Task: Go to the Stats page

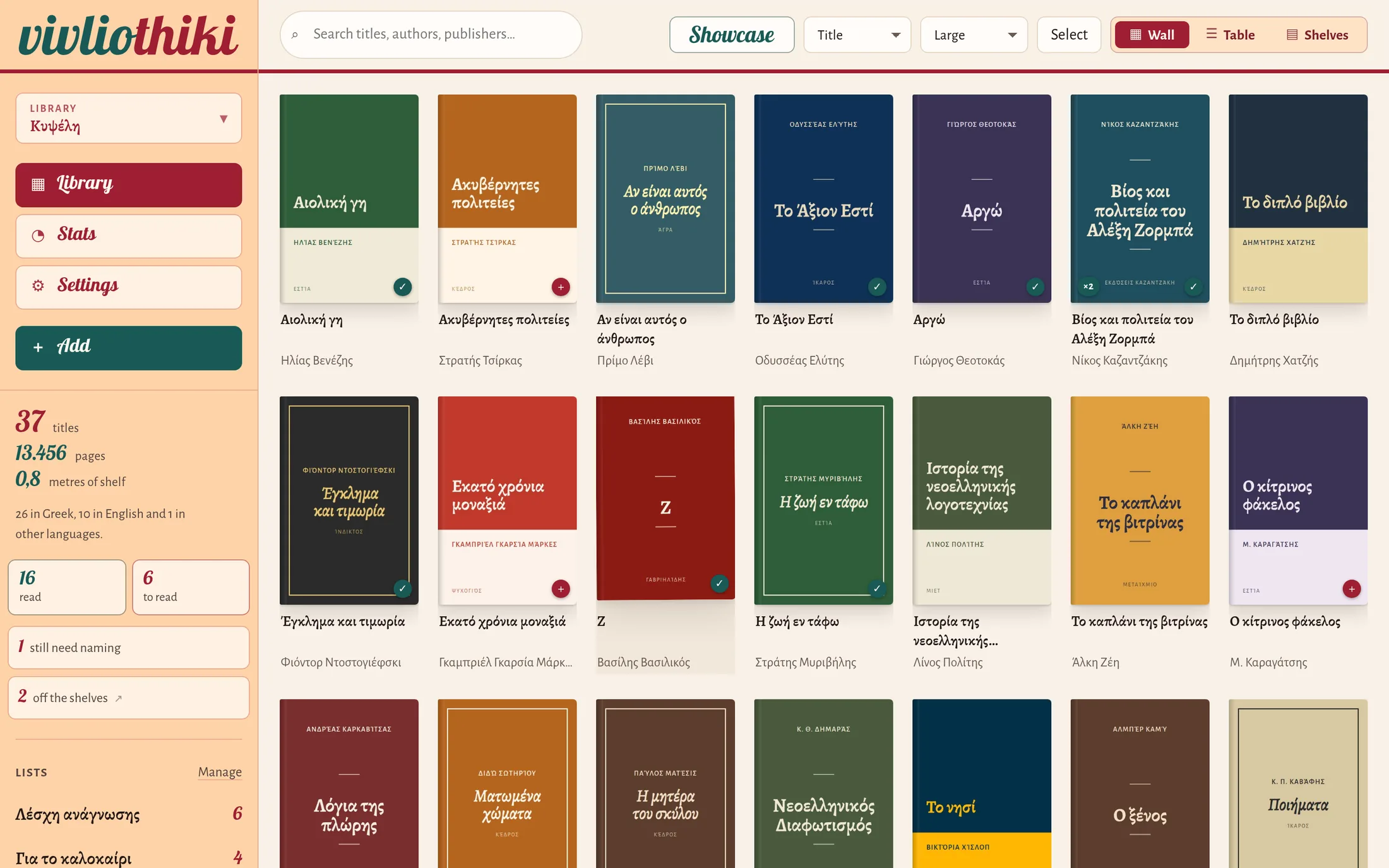Action: (129, 236)
